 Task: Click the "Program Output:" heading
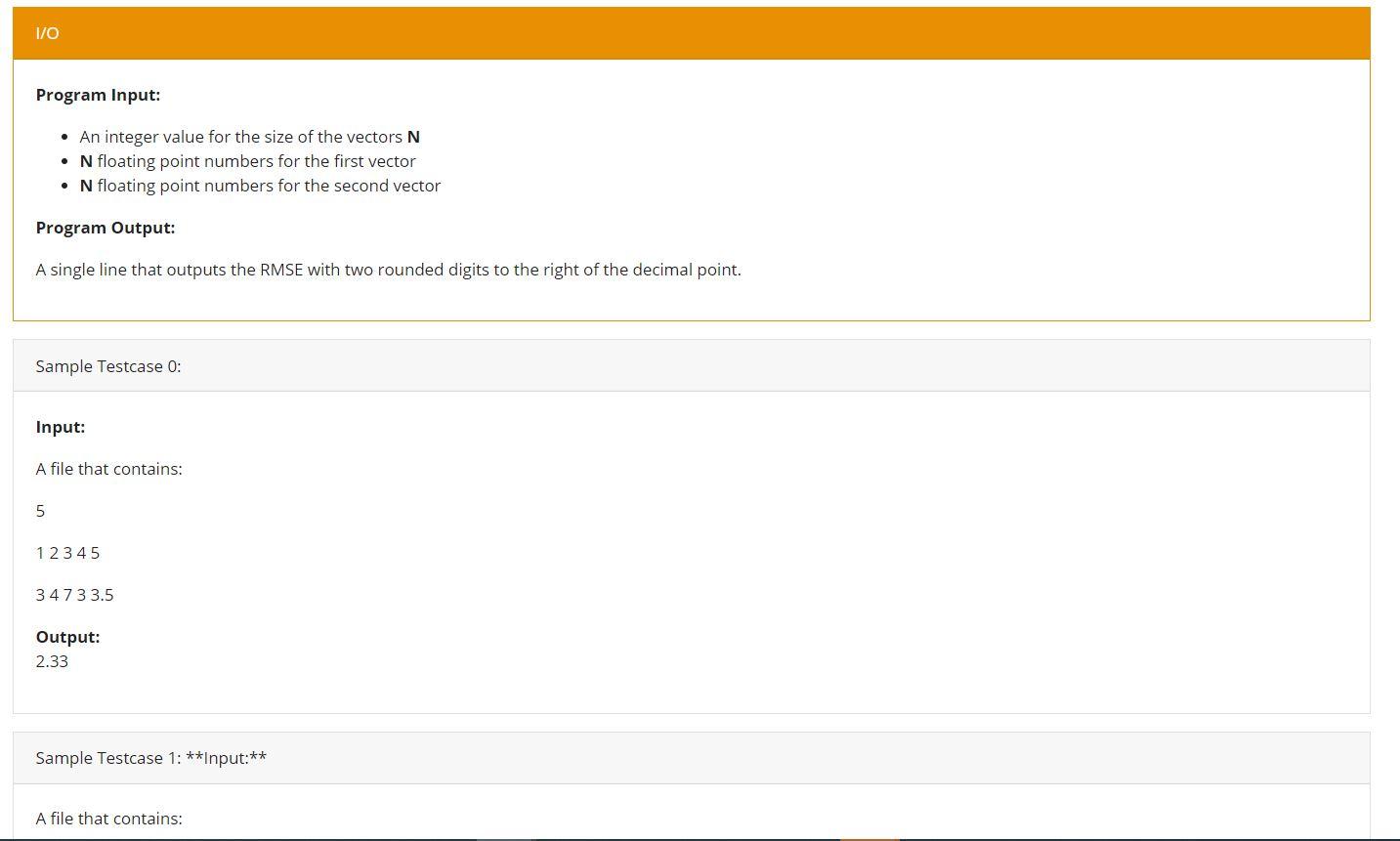106,228
